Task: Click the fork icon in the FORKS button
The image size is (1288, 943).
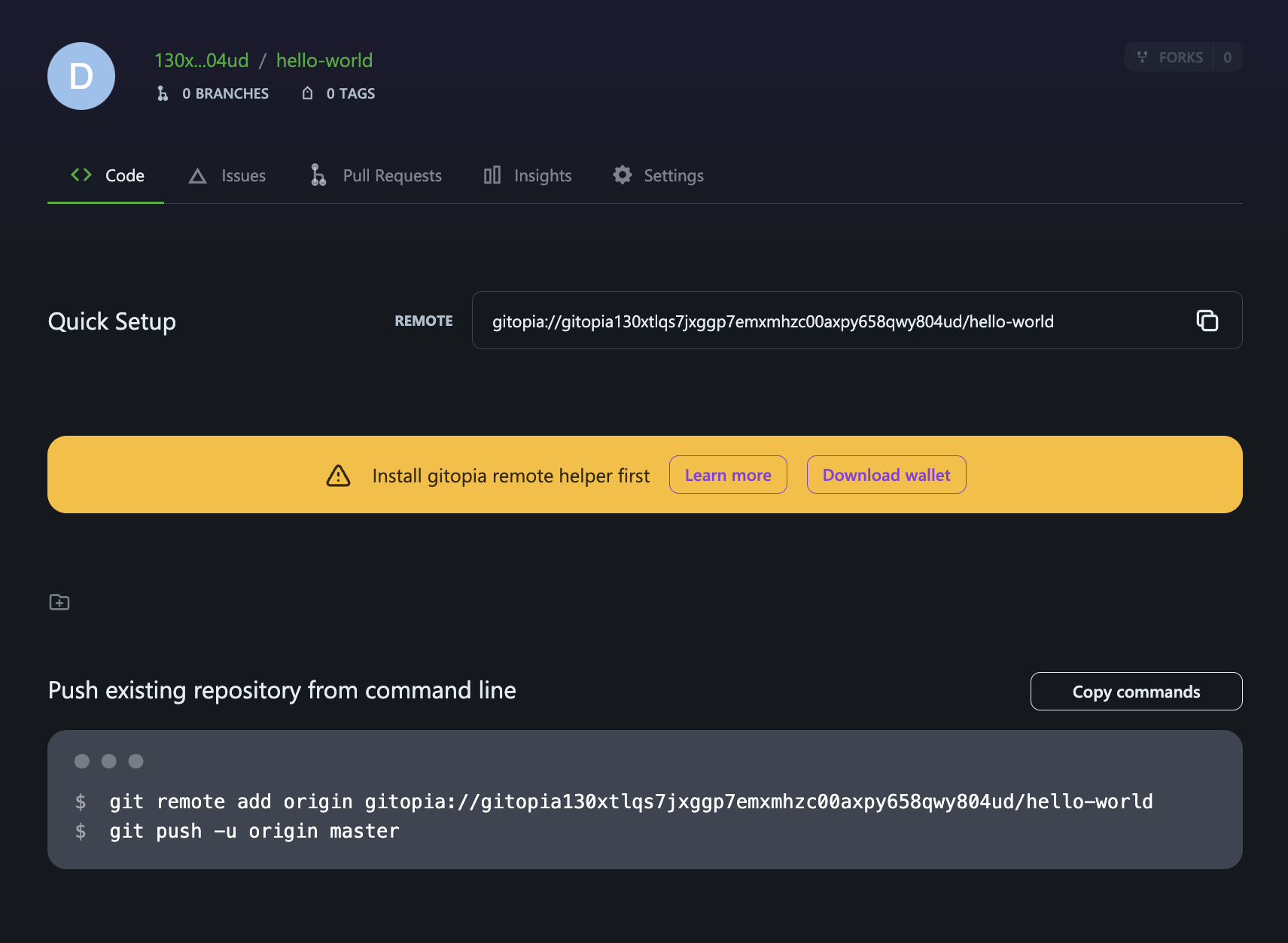Action: coord(1142,57)
